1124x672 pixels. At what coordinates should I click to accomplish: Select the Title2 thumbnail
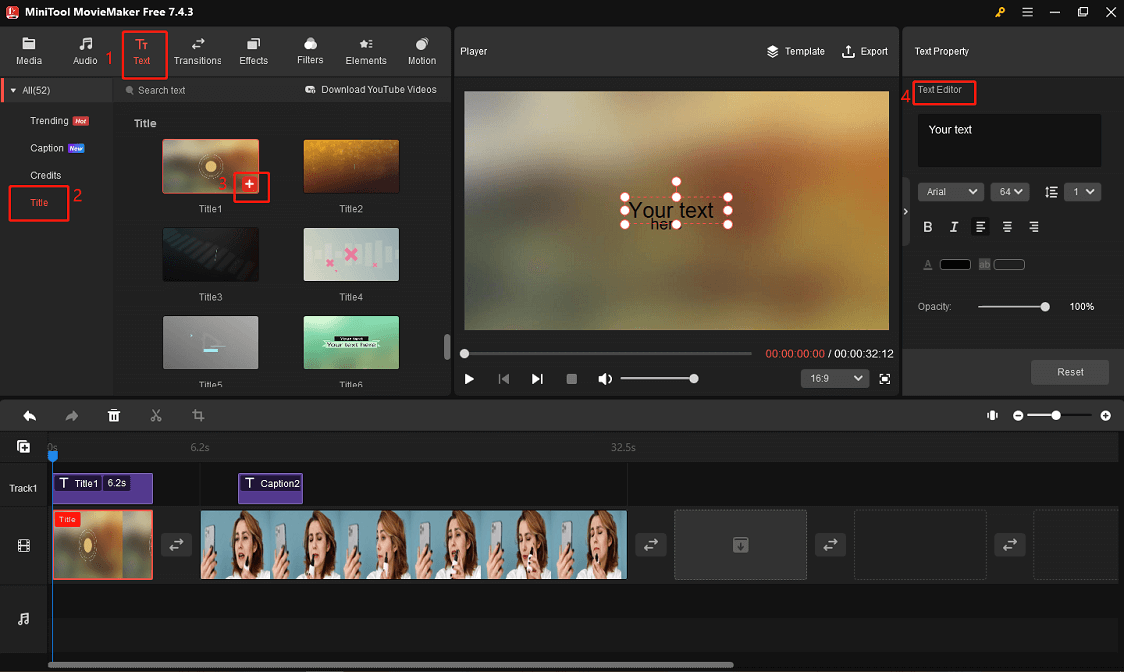pos(351,166)
